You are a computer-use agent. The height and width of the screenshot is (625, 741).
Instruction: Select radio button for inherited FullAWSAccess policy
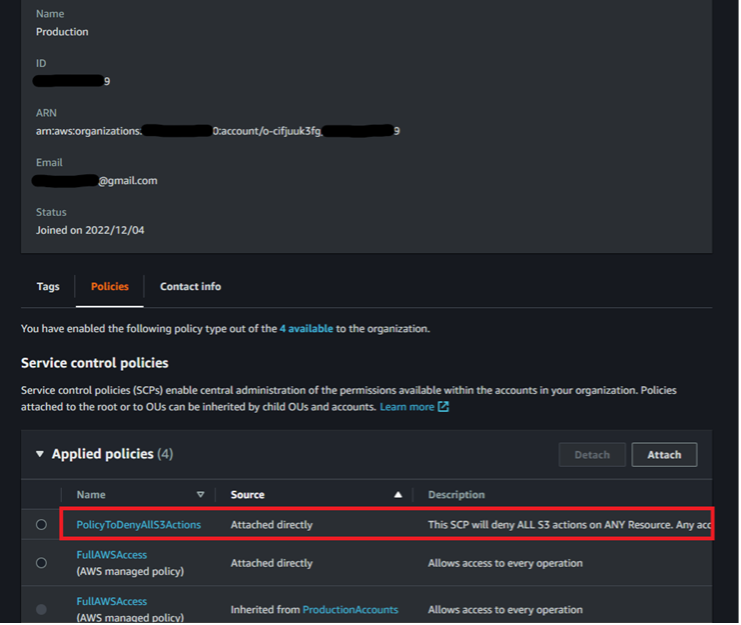(41, 609)
